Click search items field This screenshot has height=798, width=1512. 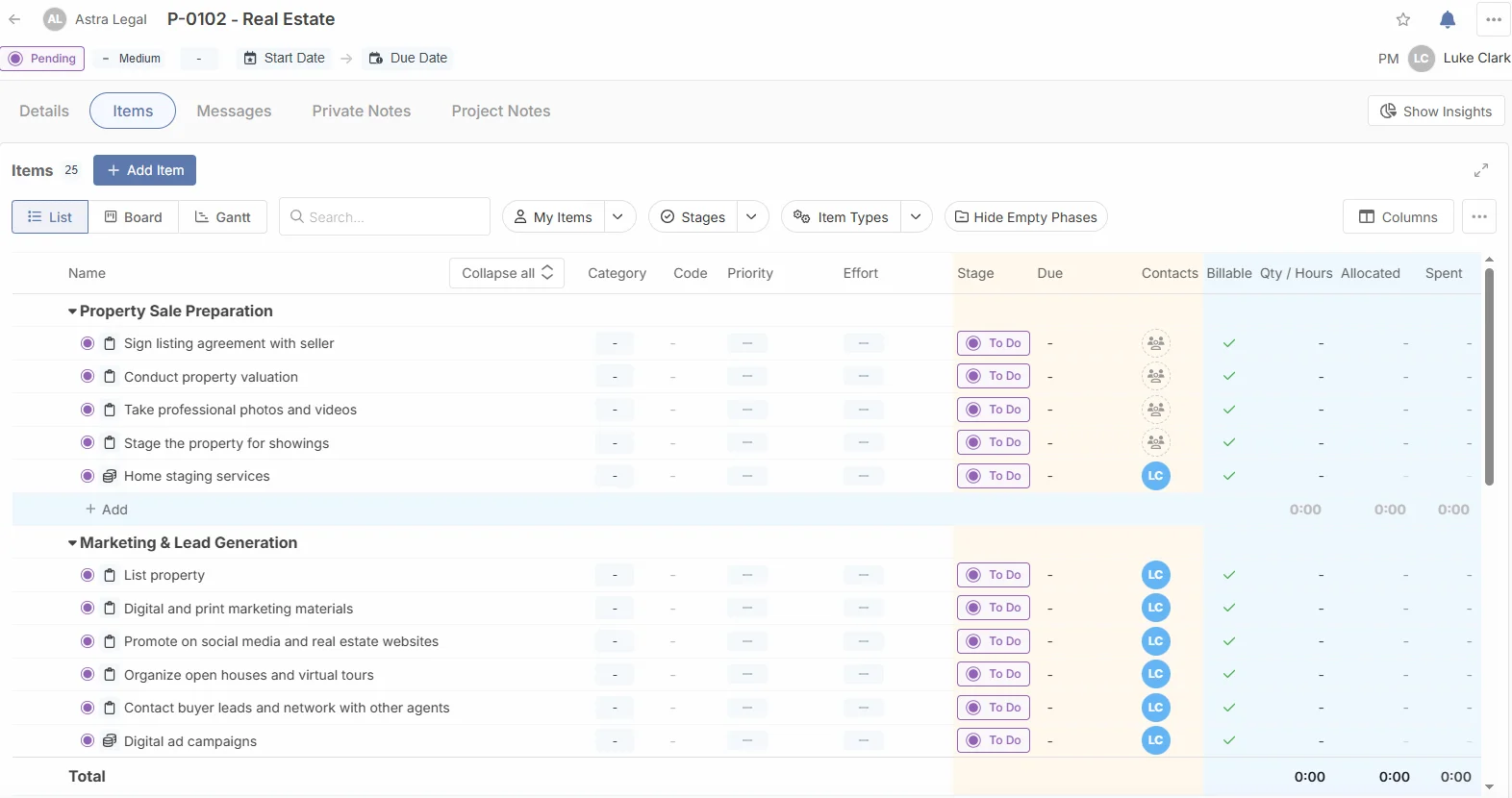pyautogui.click(x=385, y=217)
